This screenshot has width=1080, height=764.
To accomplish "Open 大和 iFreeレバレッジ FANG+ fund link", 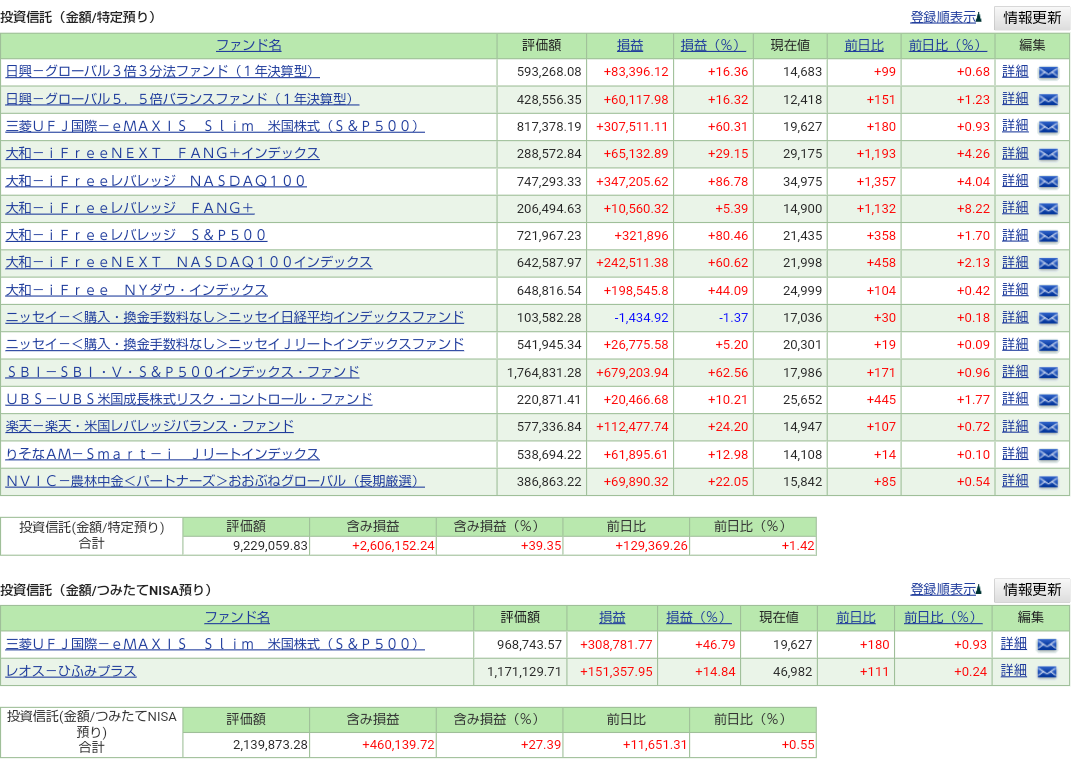I will tap(129, 207).
